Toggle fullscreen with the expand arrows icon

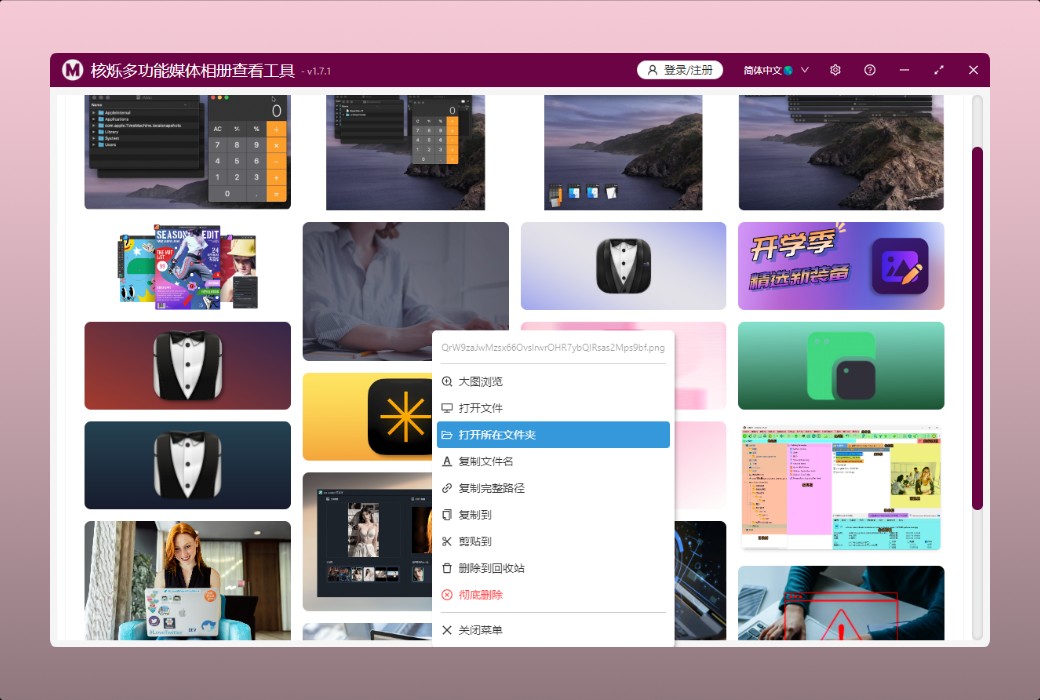939,70
